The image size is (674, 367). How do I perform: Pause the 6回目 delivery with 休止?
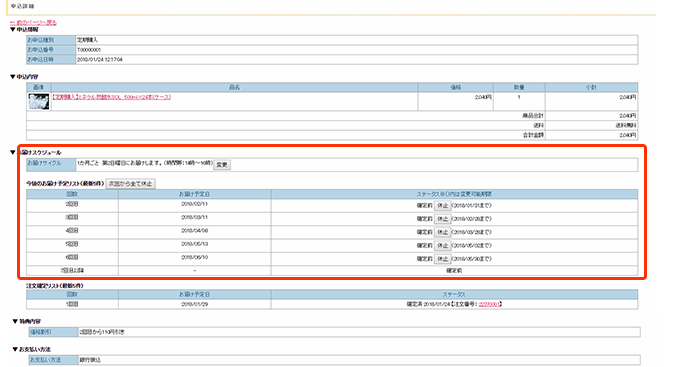[442, 259]
